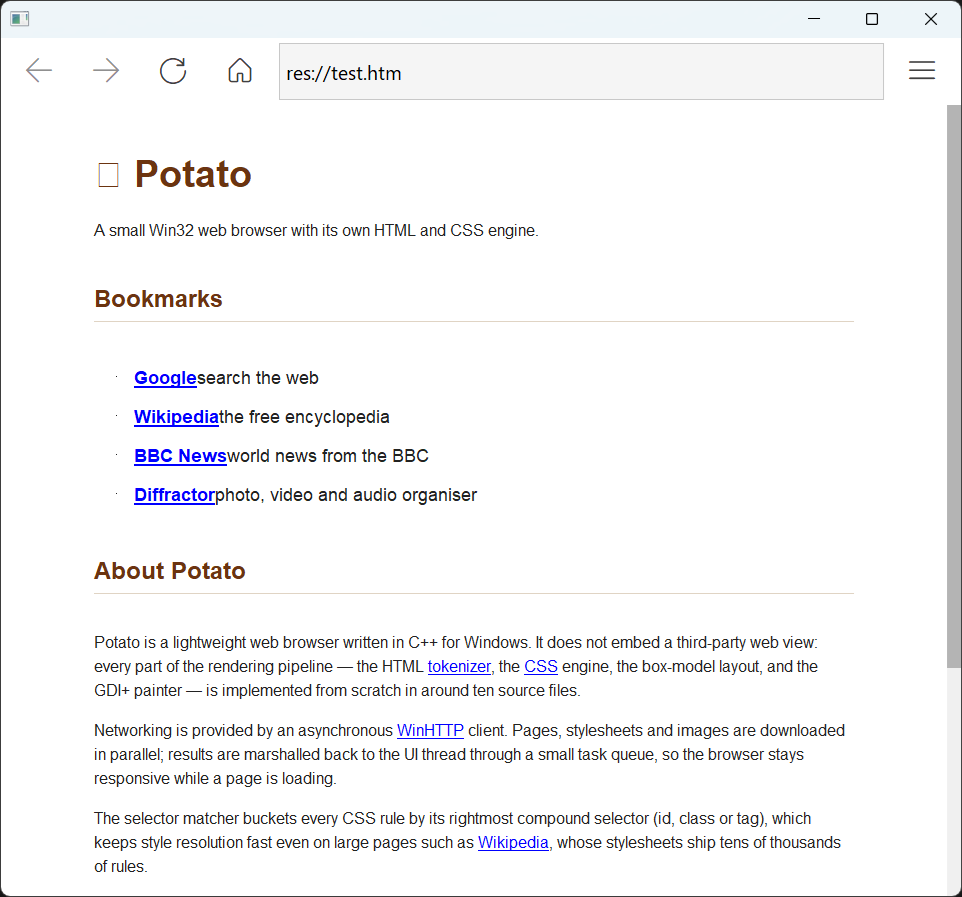Click the Bookmarks heading
The image size is (962, 897).
click(x=158, y=299)
